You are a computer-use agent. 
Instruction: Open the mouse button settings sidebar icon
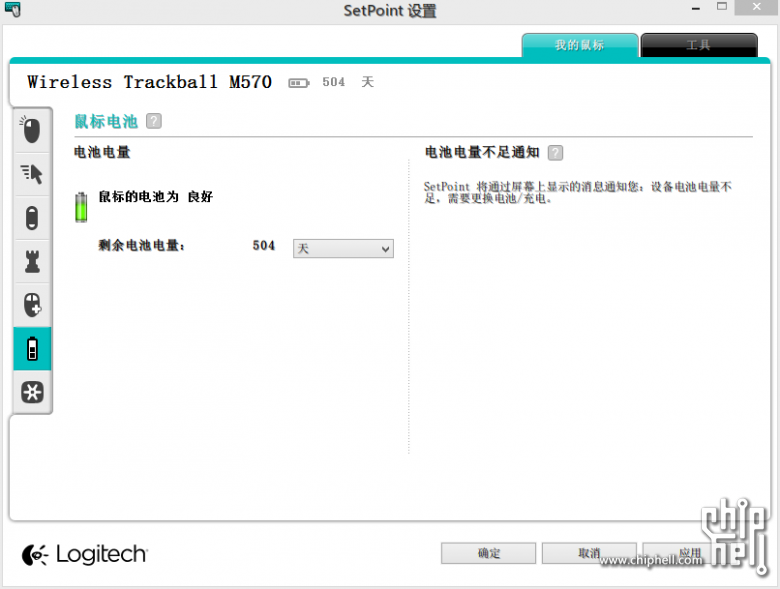pyautogui.click(x=32, y=130)
